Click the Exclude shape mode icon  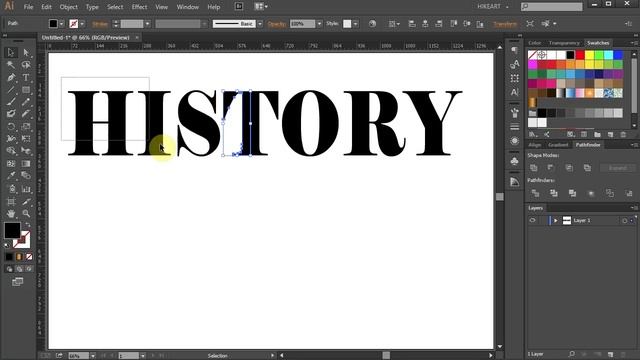pos(587,168)
